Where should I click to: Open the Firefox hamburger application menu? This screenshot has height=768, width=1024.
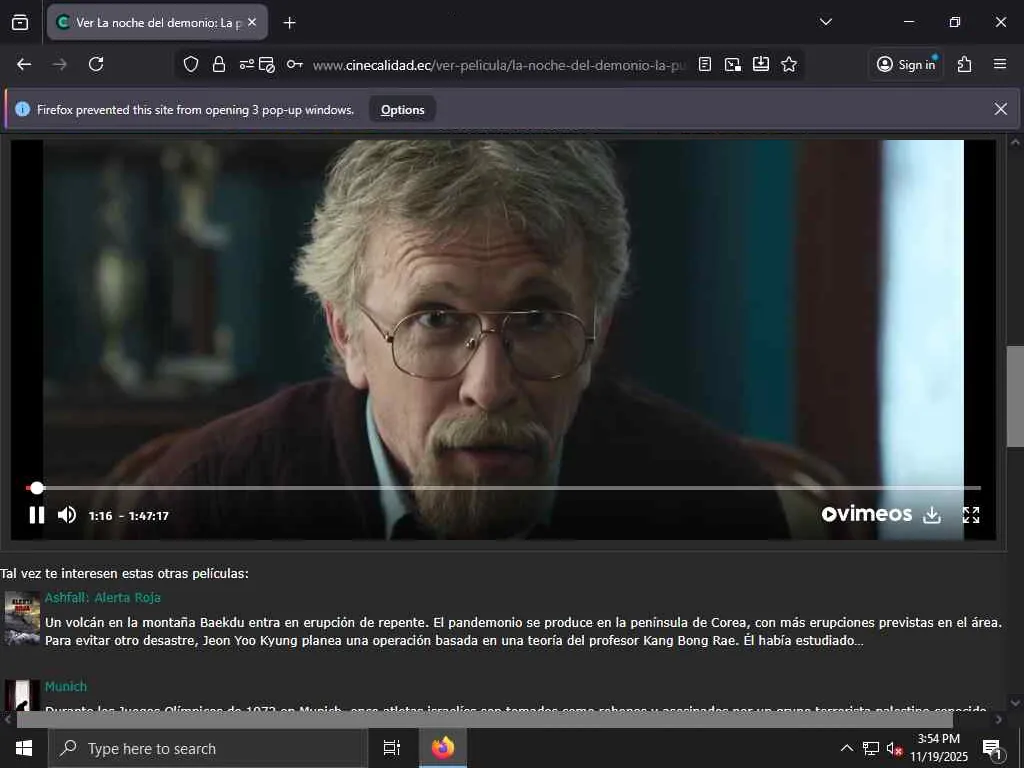point(1000,64)
